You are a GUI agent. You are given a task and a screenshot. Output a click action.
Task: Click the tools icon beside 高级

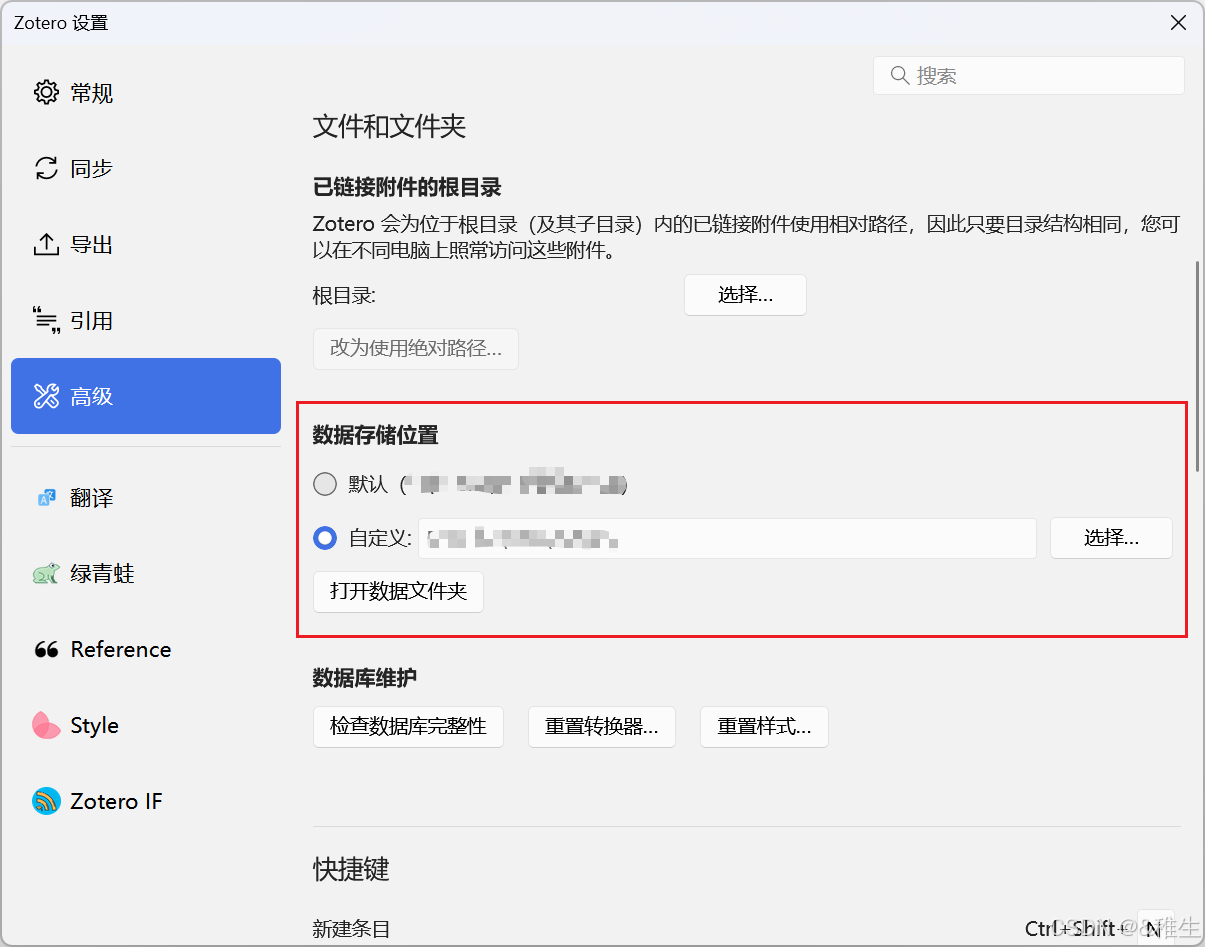point(46,397)
